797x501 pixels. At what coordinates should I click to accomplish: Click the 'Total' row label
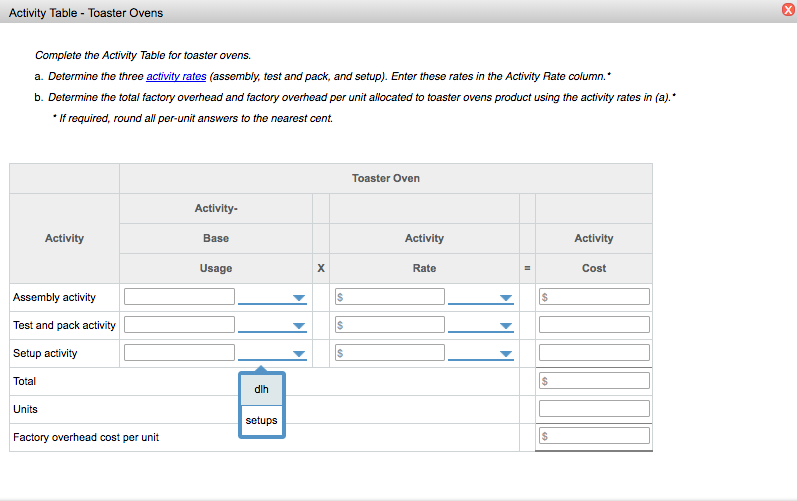24,381
